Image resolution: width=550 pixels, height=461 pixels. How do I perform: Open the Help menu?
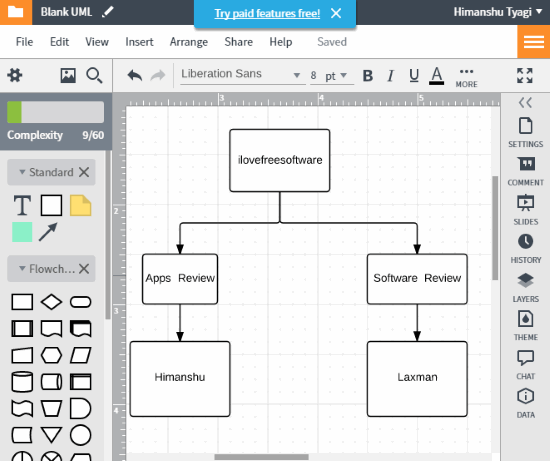point(281,42)
